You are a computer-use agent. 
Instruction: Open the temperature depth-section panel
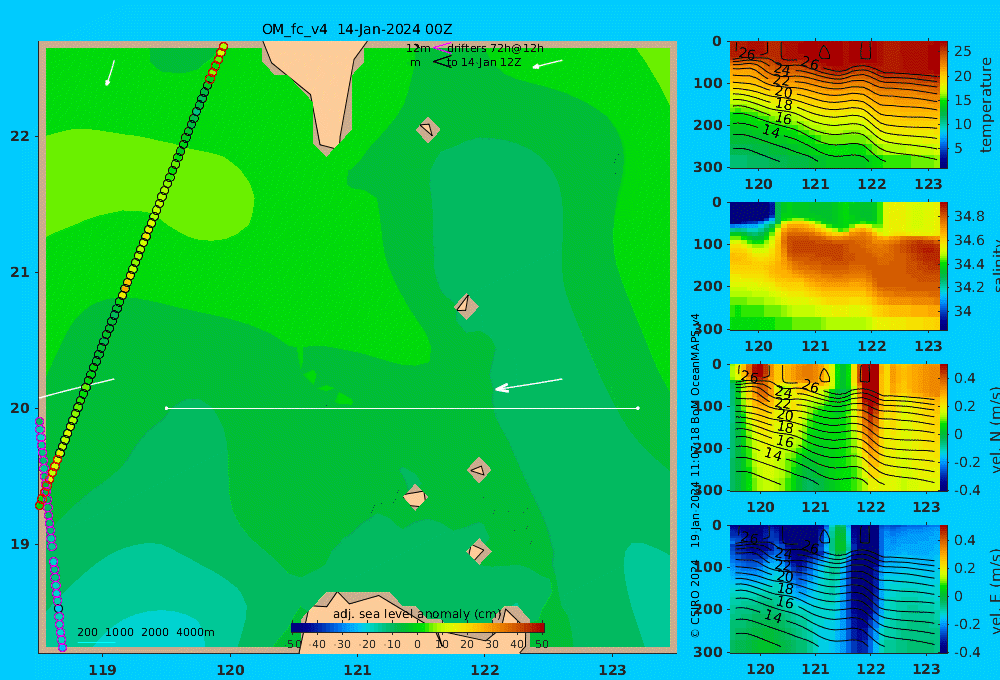834,105
